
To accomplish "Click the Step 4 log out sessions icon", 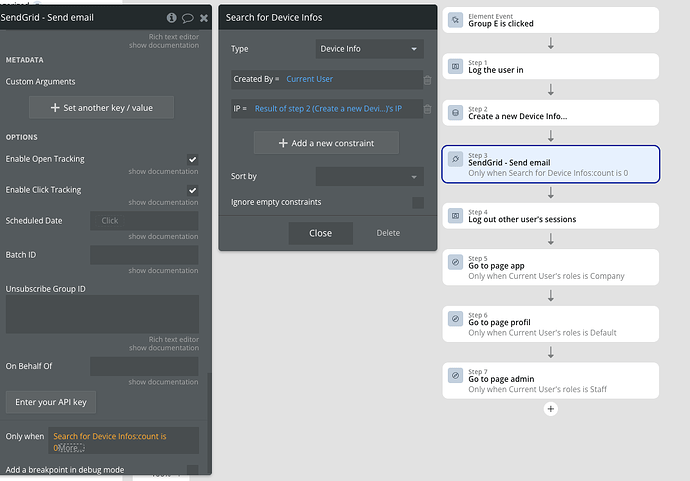I will pos(455,216).
